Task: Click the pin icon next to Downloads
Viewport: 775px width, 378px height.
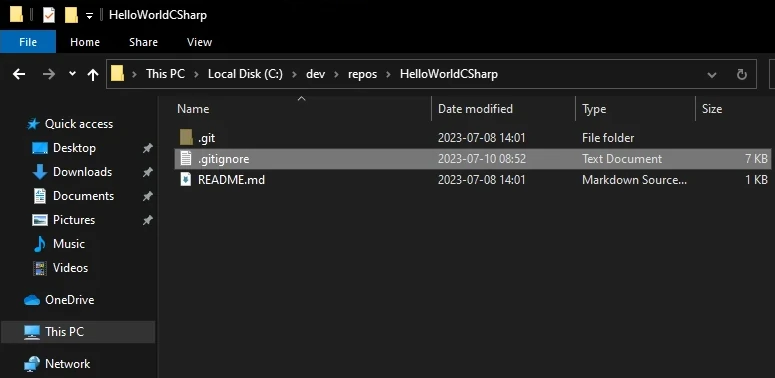Action: tap(147, 172)
